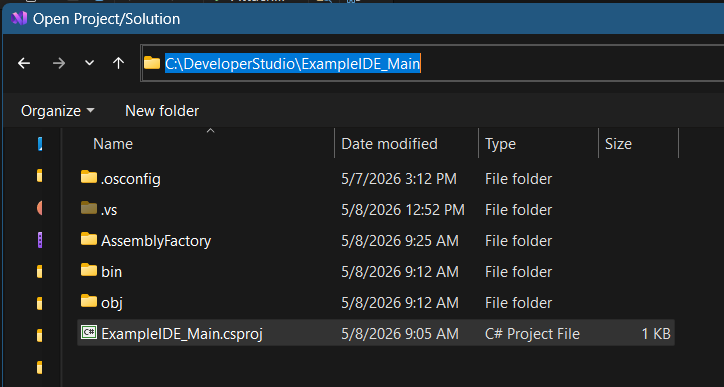Sort by Type column header
Image resolution: width=724 pixels, height=387 pixels.
pyautogui.click(x=500, y=144)
